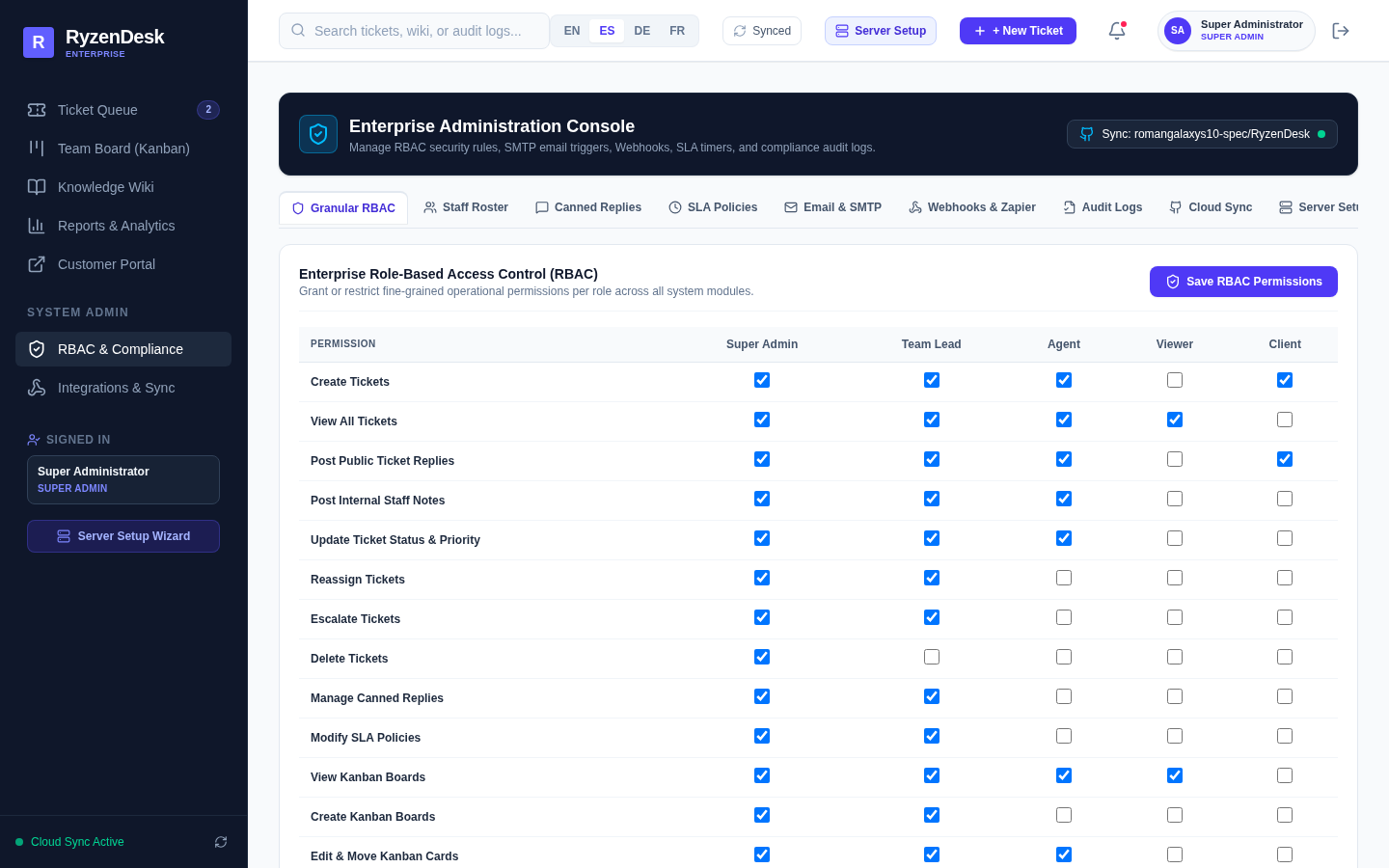1389x868 pixels.
Task: Open Ticket Queue from the sidebar
Action: point(123,110)
